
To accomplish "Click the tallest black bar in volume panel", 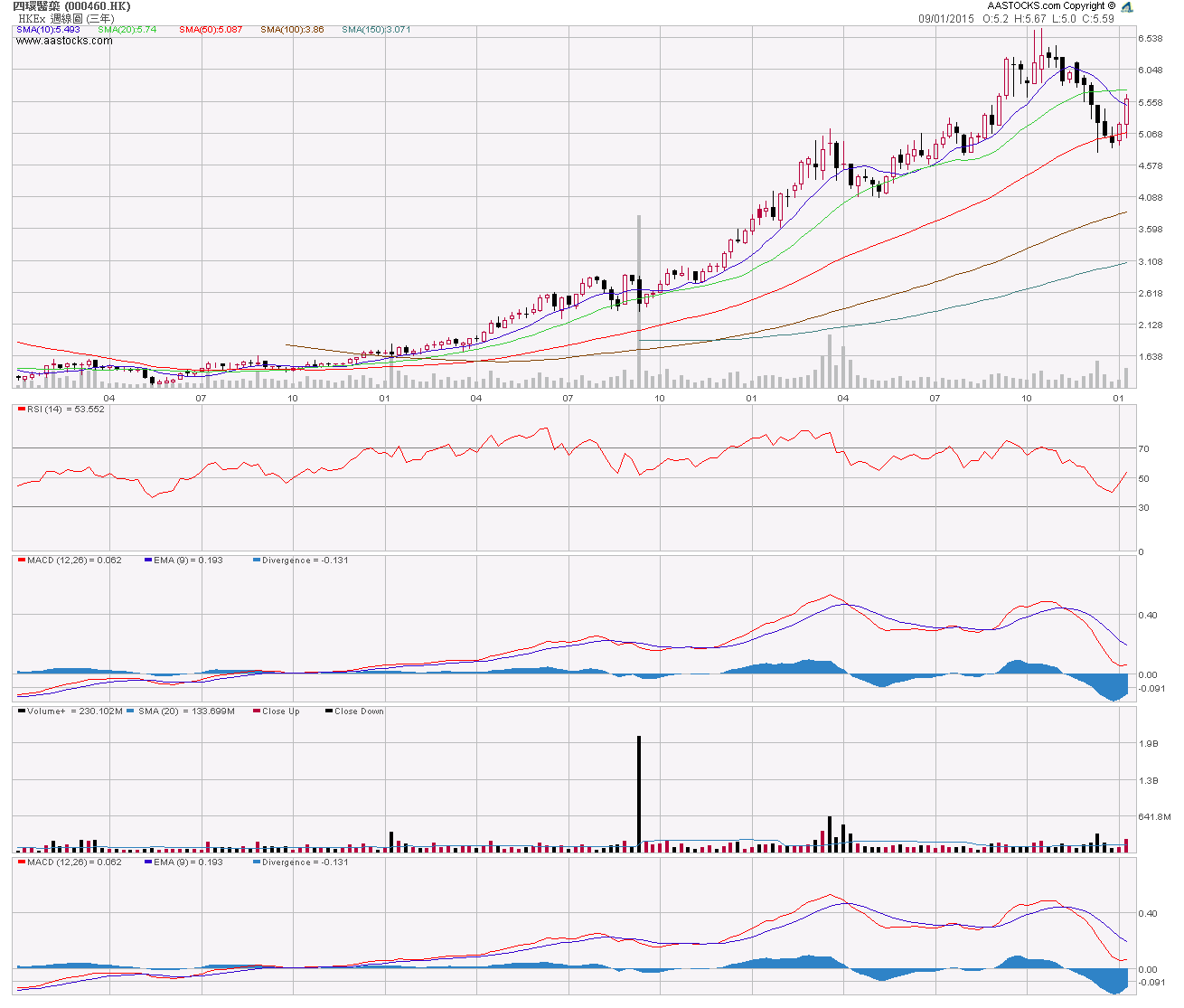I will [x=639, y=794].
